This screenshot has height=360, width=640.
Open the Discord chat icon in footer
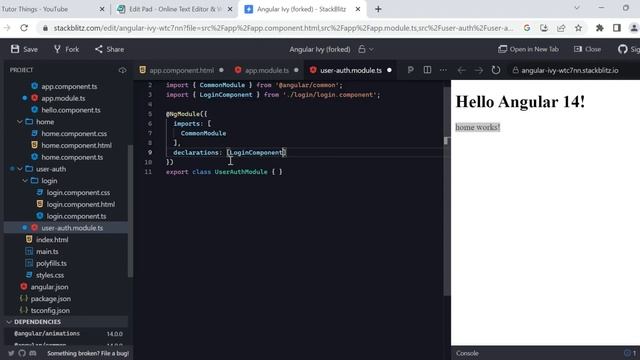pos(33,353)
